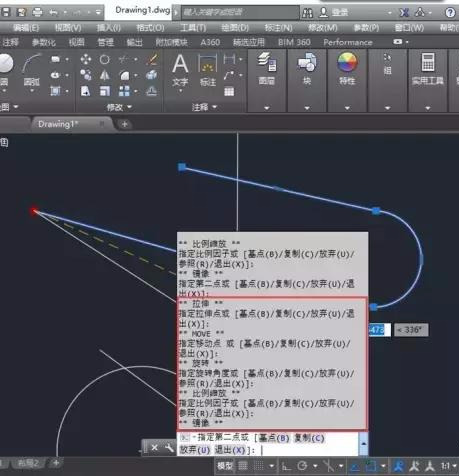
Task: Insert a Table from the Annotation panel
Action: (229, 91)
